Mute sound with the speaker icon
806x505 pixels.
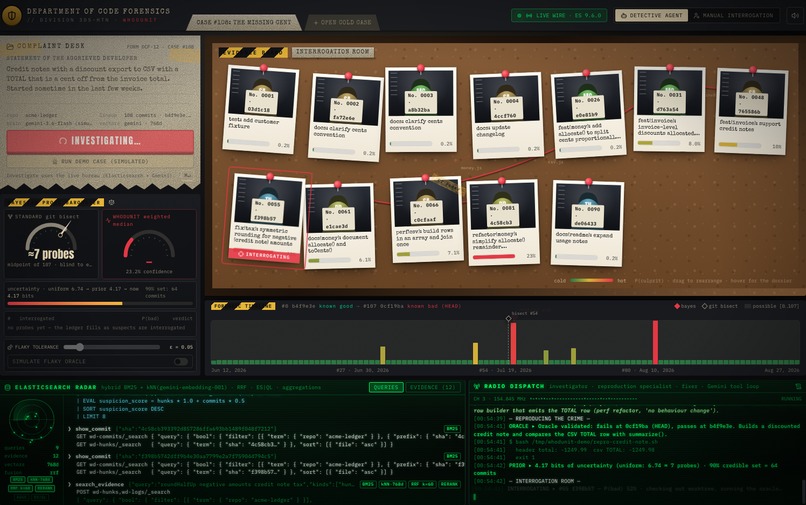tap(795, 15)
